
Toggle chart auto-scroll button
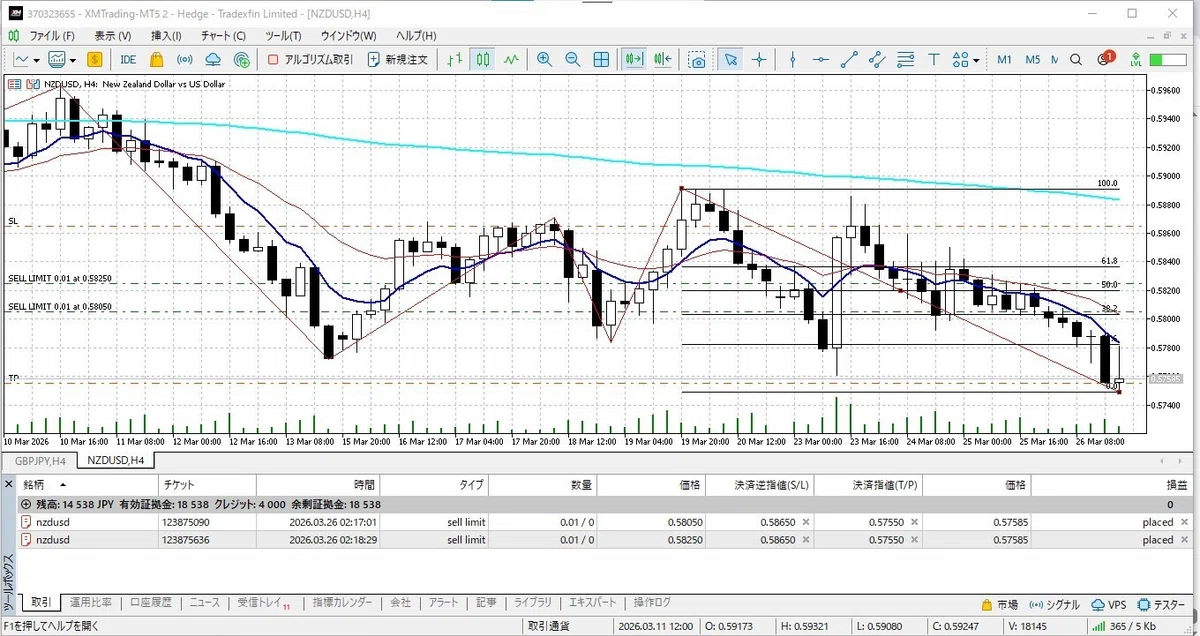[x=633, y=59]
